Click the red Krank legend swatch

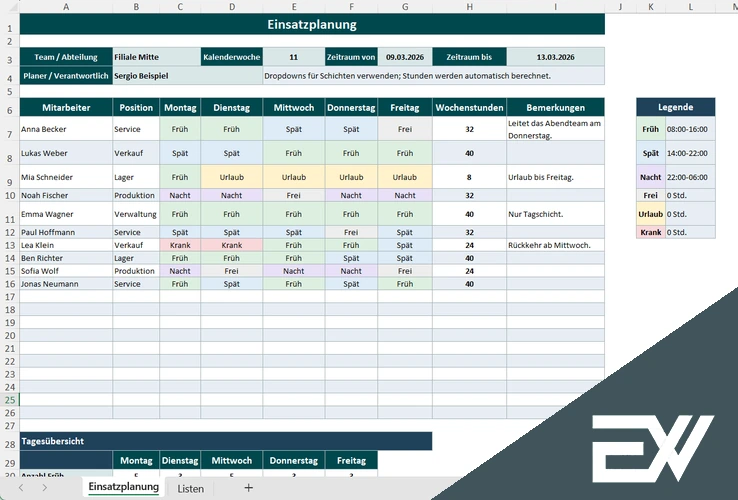click(650, 232)
